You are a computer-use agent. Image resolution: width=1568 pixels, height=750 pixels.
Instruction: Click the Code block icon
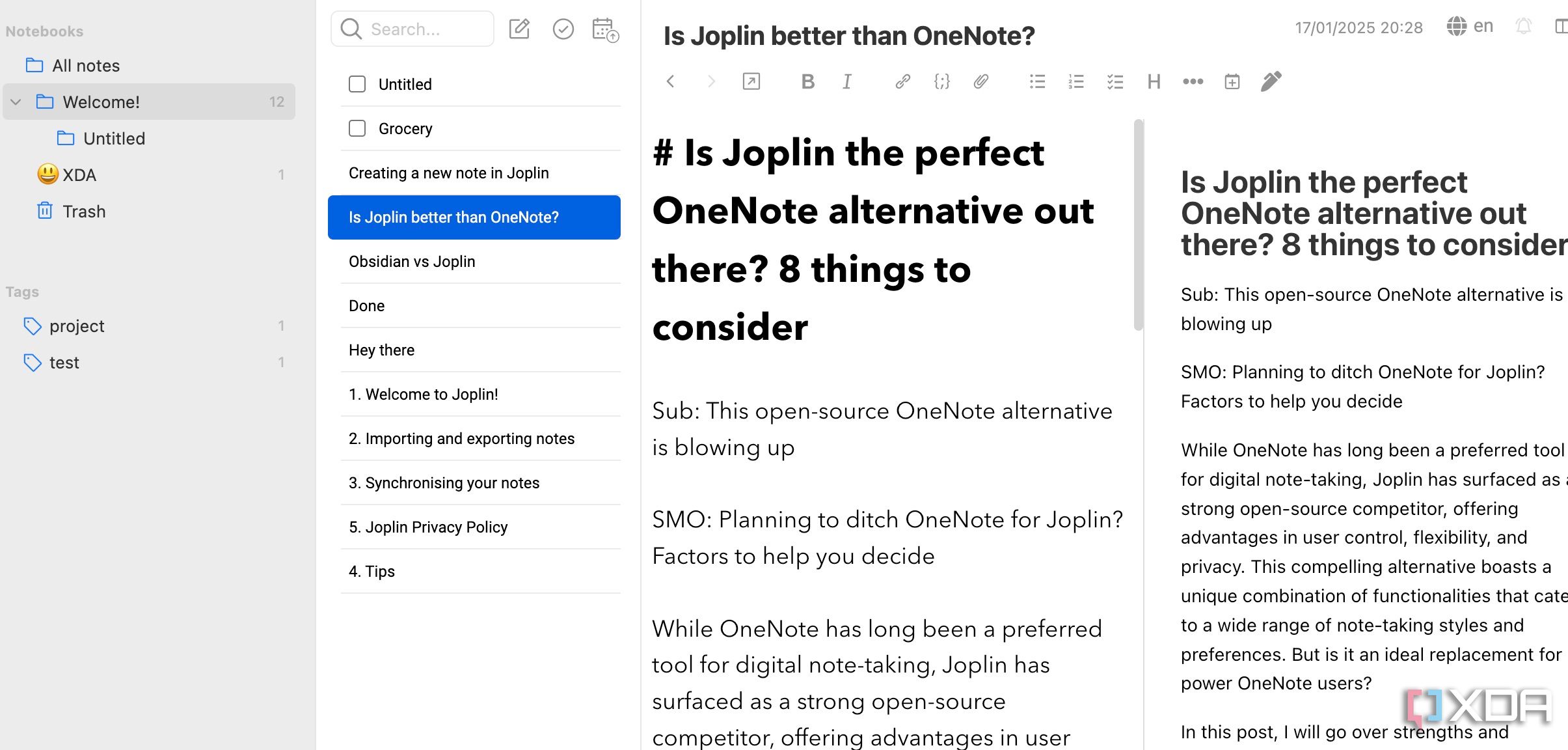[x=941, y=81]
